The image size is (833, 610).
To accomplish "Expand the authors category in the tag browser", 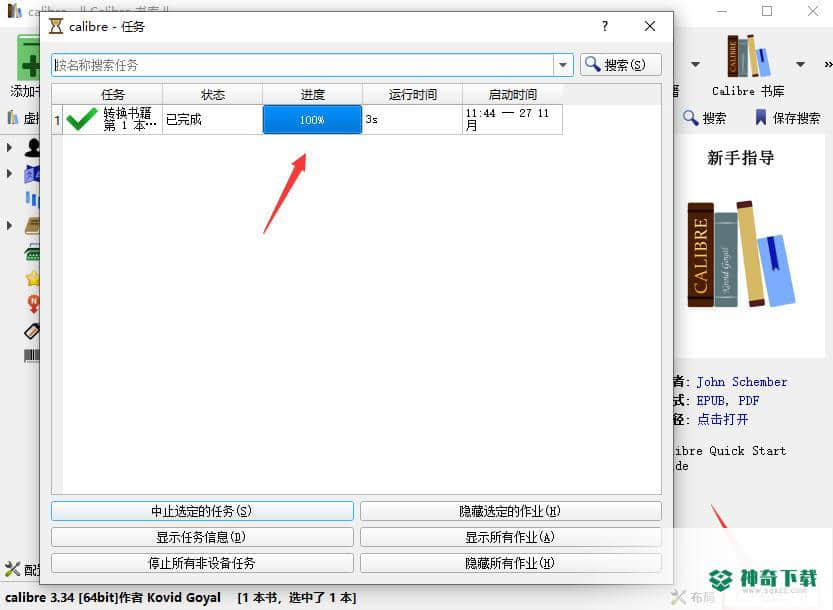I will pos(9,147).
